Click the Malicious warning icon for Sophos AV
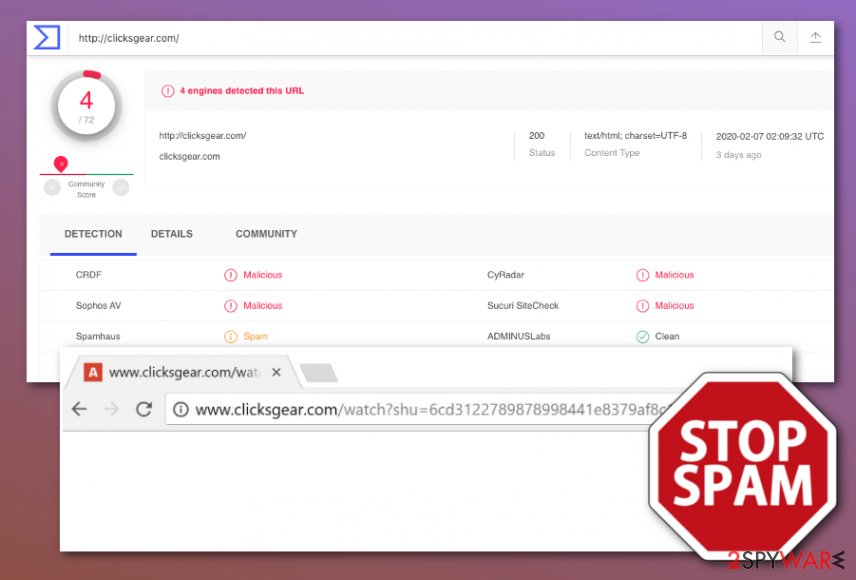856x580 pixels. coord(231,306)
